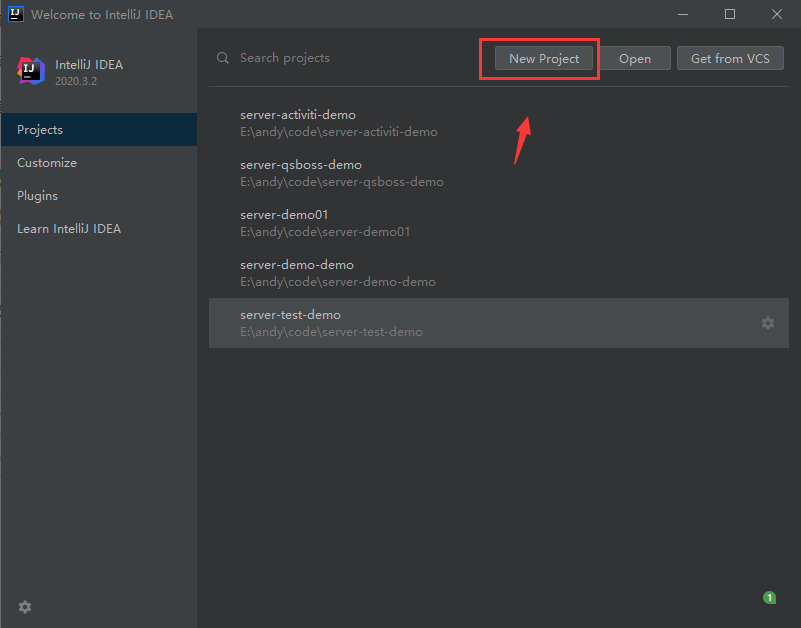Open the server-demo-demo project
The image size is (801, 628).
[x=499, y=273]
